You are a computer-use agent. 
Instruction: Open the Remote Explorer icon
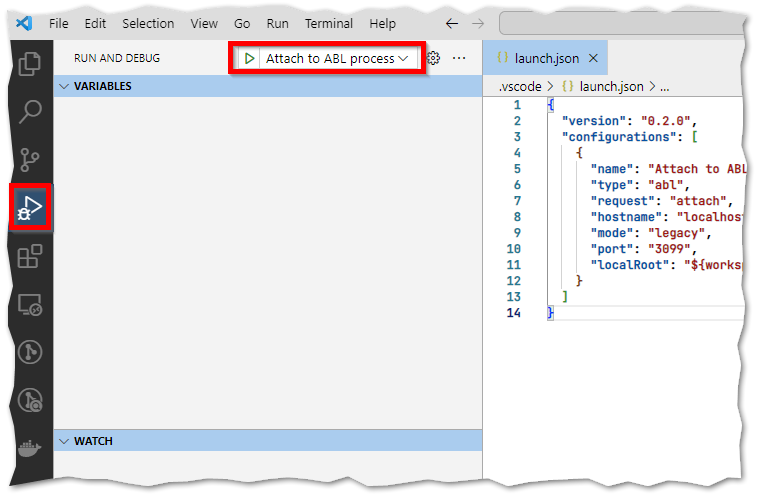pos(30,304)
